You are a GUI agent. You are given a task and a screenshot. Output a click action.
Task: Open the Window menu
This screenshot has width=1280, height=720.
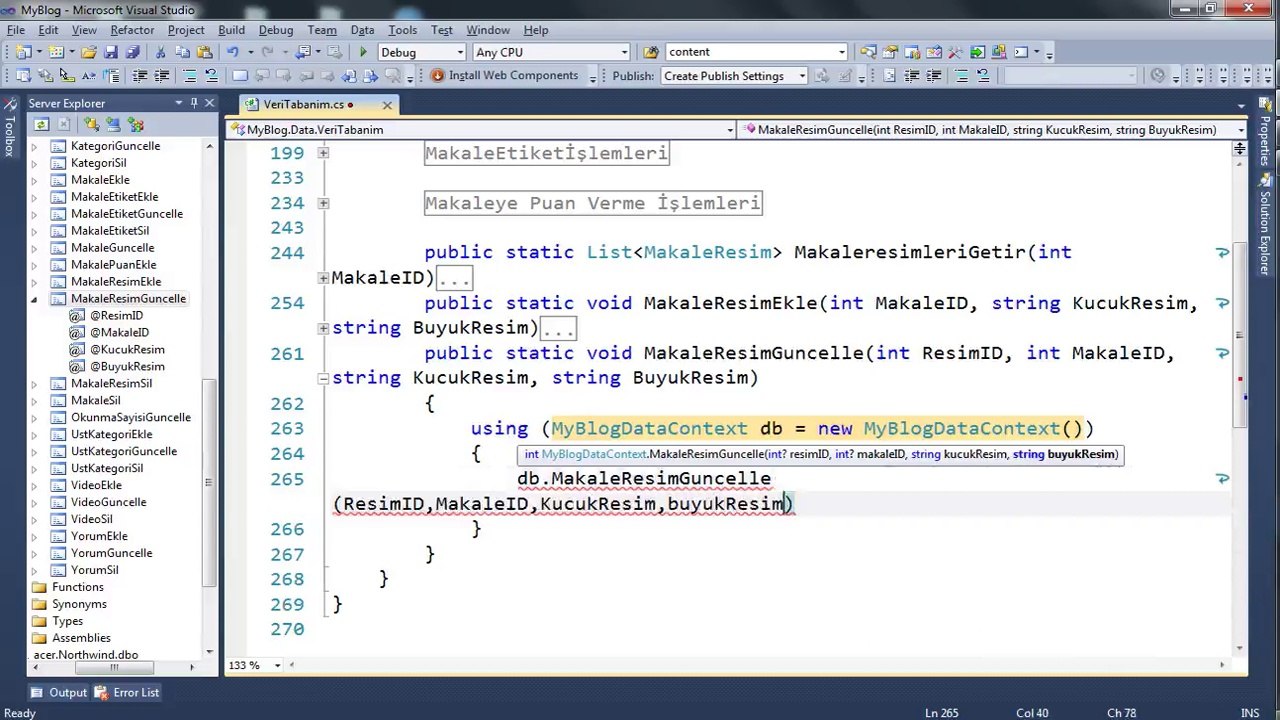click(x=488, y=30)
